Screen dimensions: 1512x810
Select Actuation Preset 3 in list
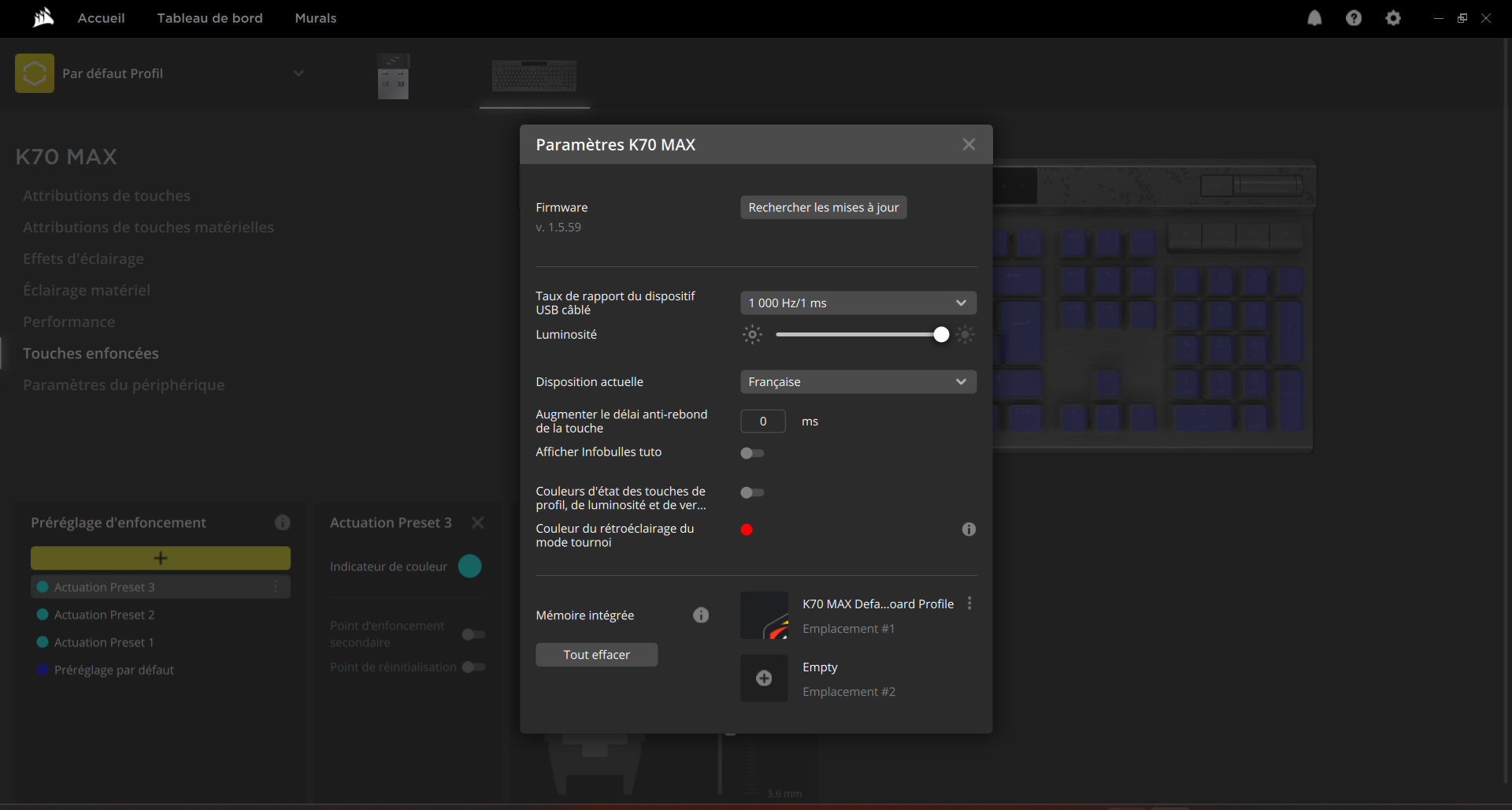161,587
